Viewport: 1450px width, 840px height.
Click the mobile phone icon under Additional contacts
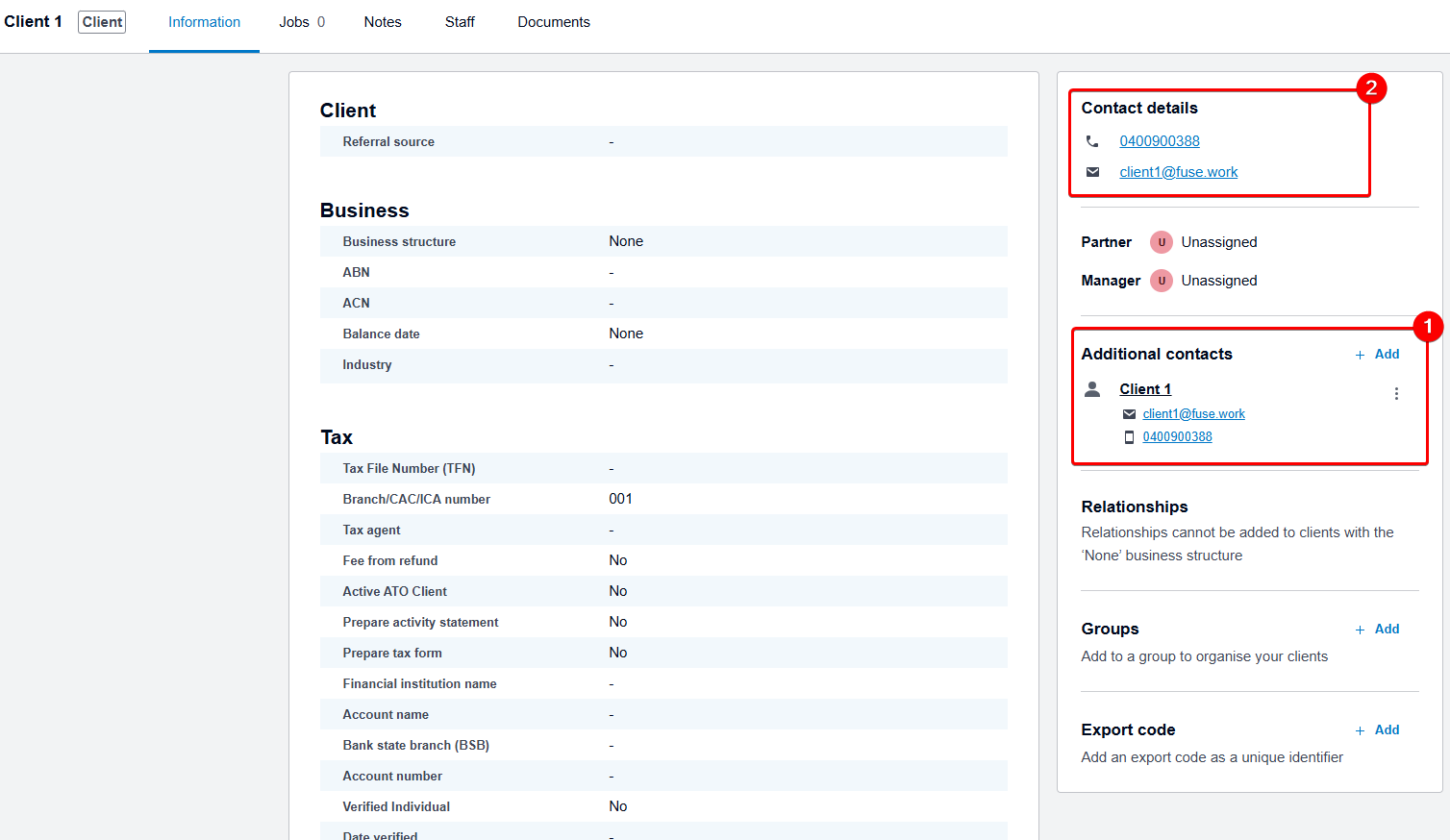[x=1129, y=437]
